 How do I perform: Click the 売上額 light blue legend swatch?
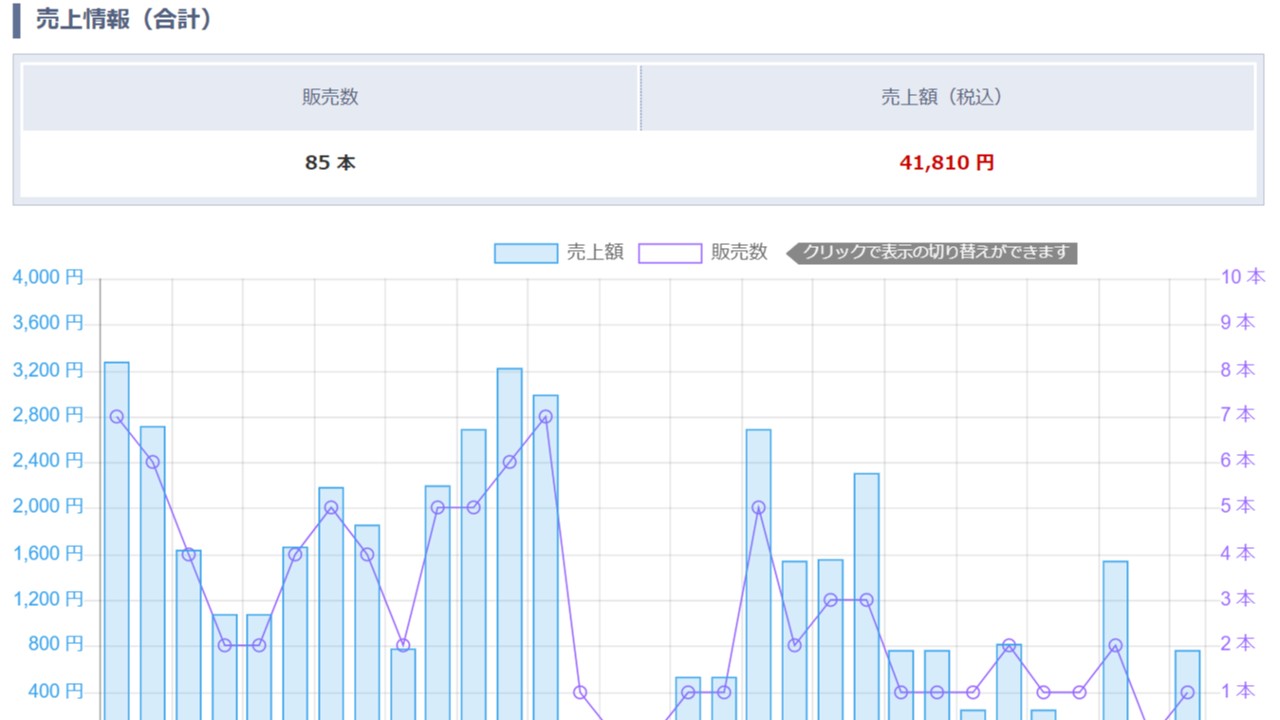tap(526, 253)
